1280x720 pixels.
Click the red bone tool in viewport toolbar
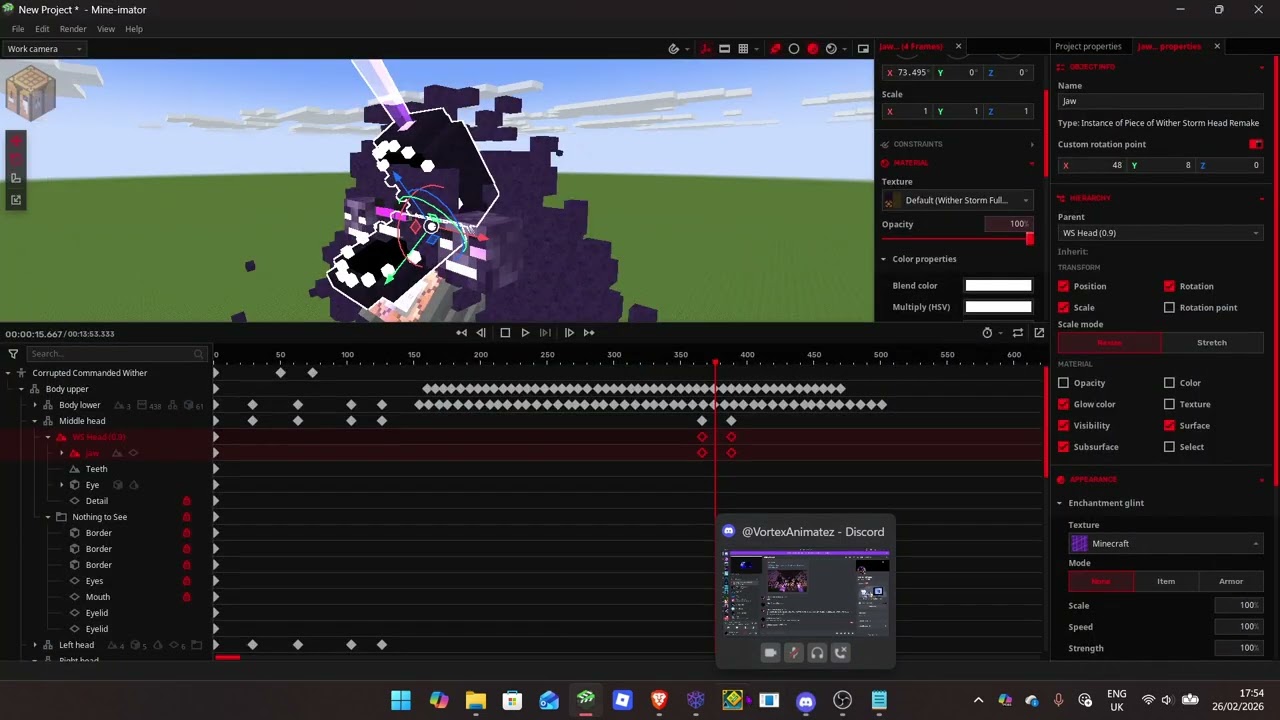(x=775, y=48)
